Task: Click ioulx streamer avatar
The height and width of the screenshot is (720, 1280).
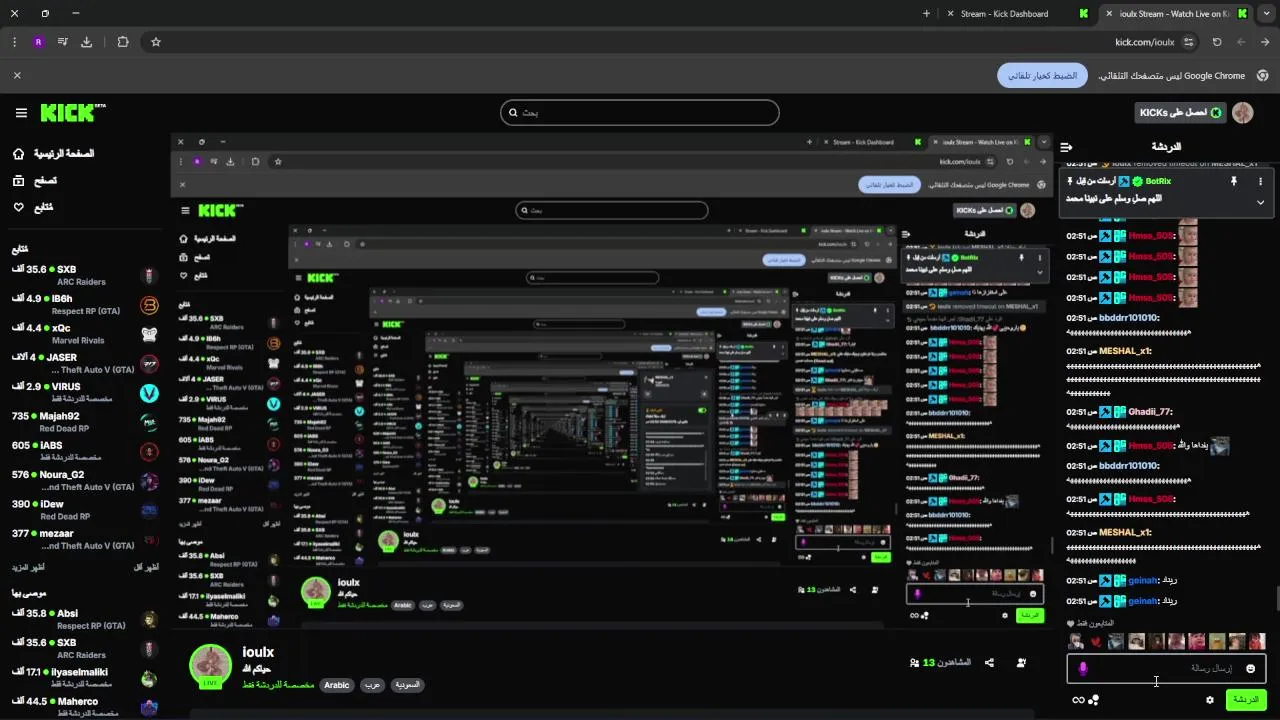Action: pyautogui.click(x=211, y=666)
